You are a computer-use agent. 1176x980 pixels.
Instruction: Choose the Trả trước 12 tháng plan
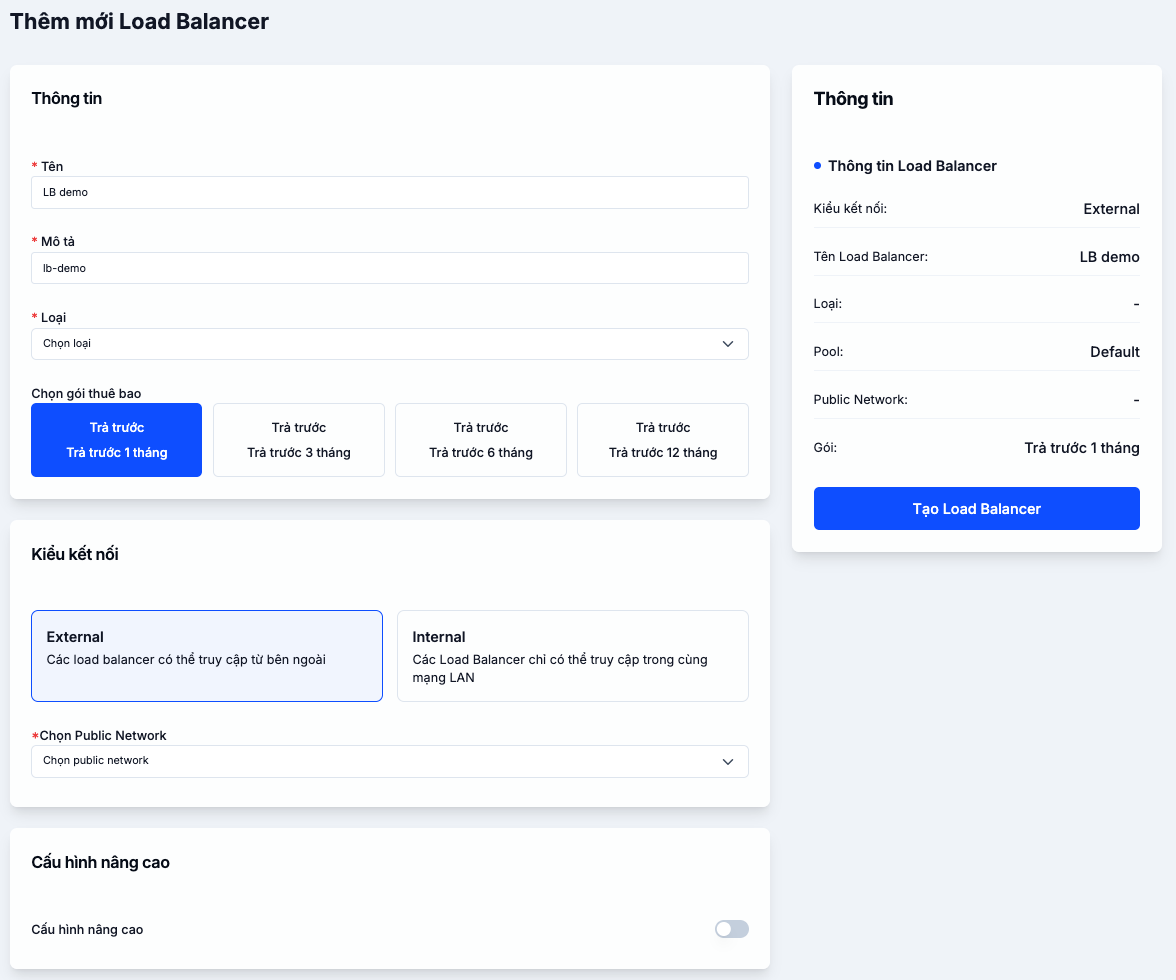[x=663, y=440]
